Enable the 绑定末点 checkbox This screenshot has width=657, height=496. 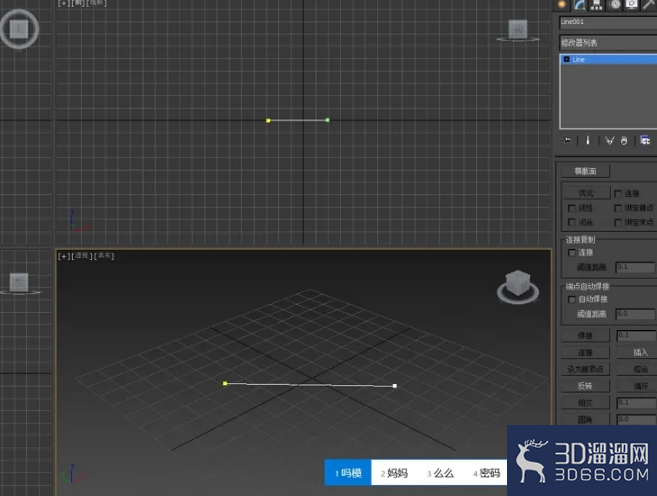(618, 222)
